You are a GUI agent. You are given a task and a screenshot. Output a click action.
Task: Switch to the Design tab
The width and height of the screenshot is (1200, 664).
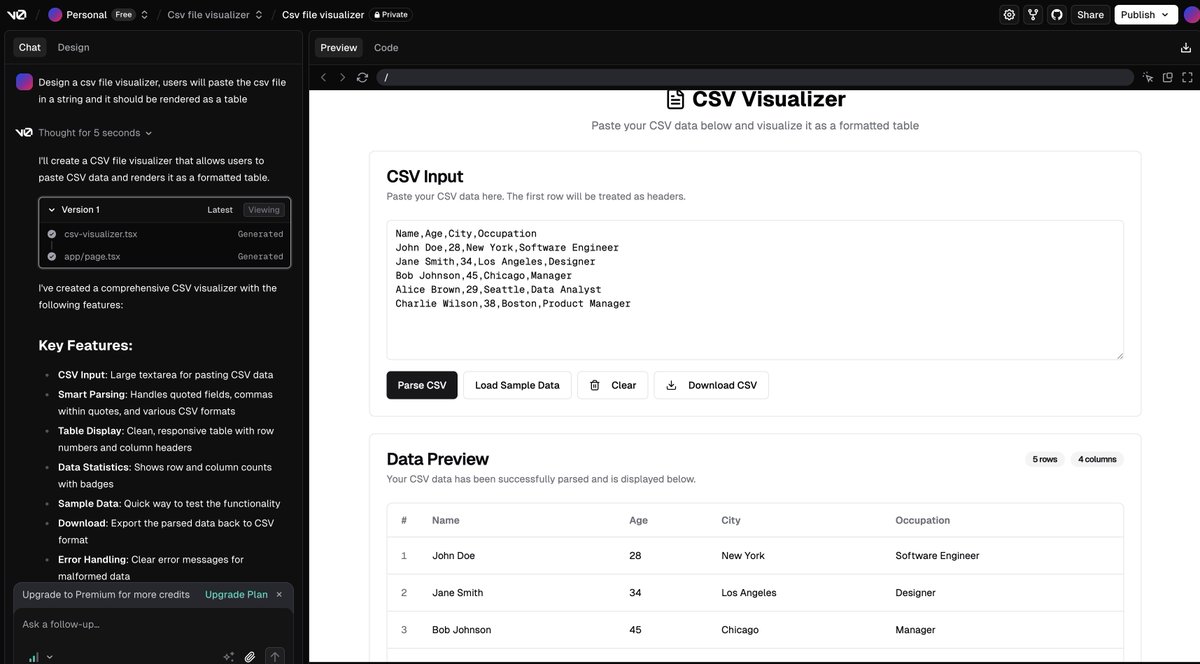pos(73,47)
